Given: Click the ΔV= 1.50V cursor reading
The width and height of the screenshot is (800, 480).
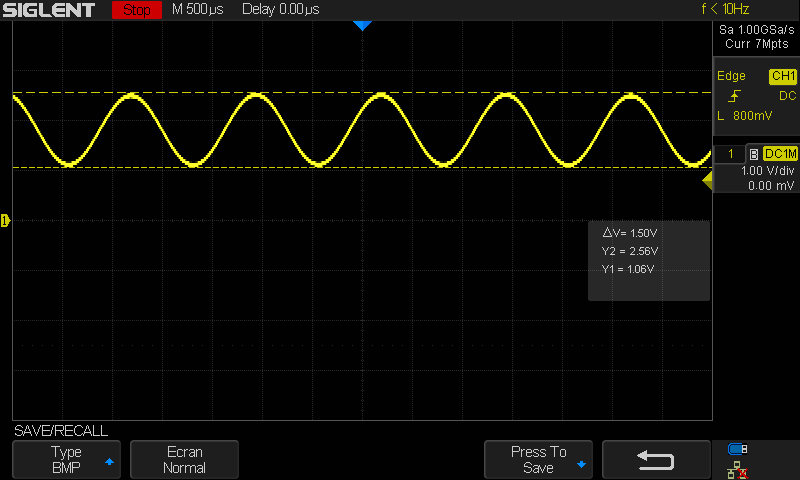Looking at the screenshot, I should (630, 233).
